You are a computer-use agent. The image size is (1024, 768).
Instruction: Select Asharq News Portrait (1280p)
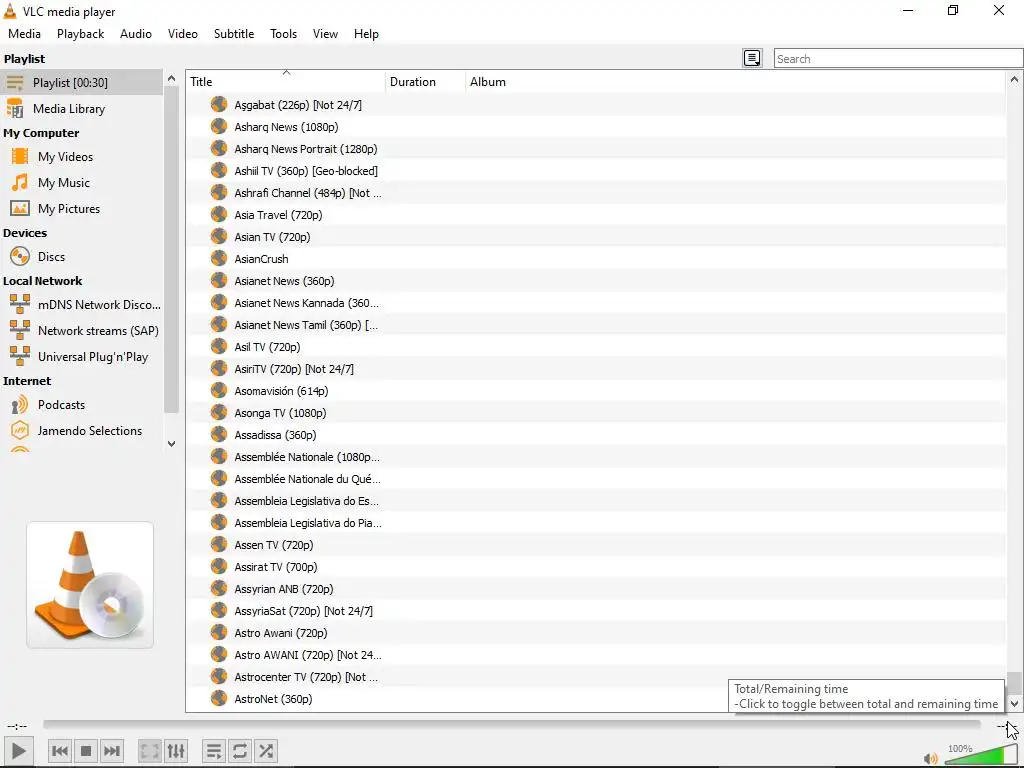pos(306,149)
